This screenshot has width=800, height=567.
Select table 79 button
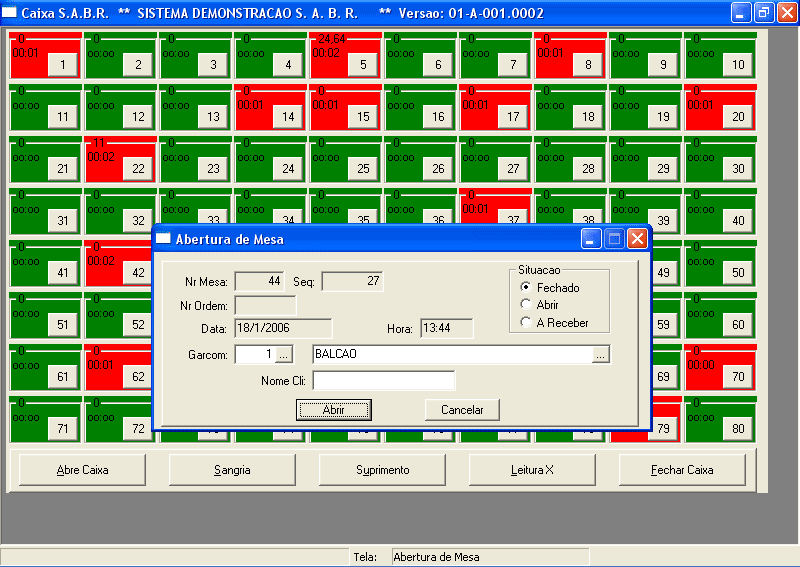663,429
